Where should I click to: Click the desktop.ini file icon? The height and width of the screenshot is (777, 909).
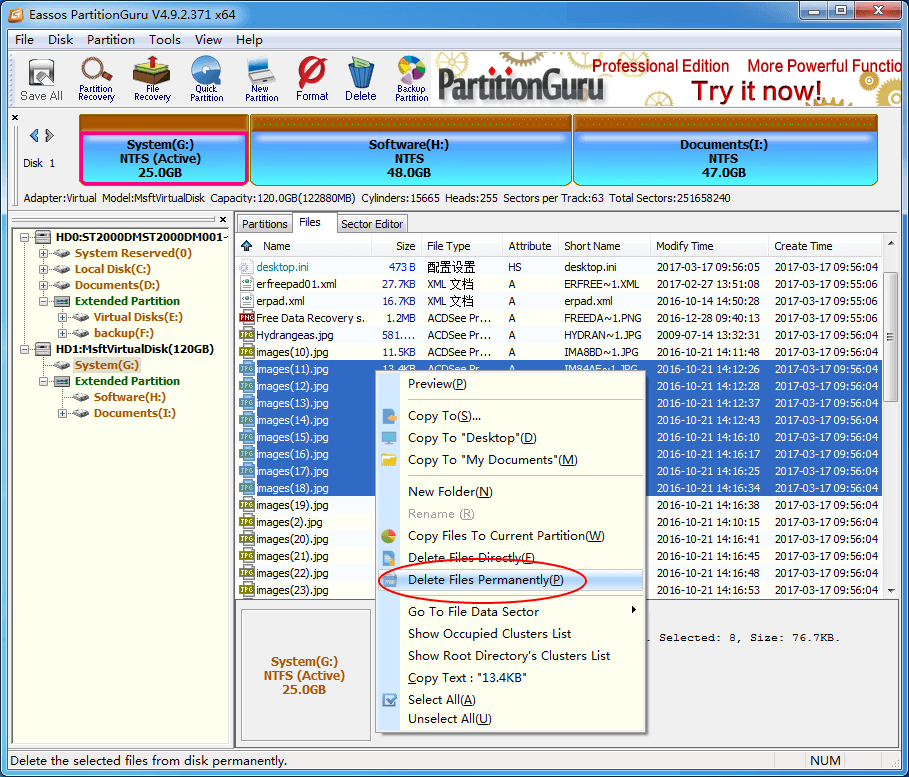[246, 267]
